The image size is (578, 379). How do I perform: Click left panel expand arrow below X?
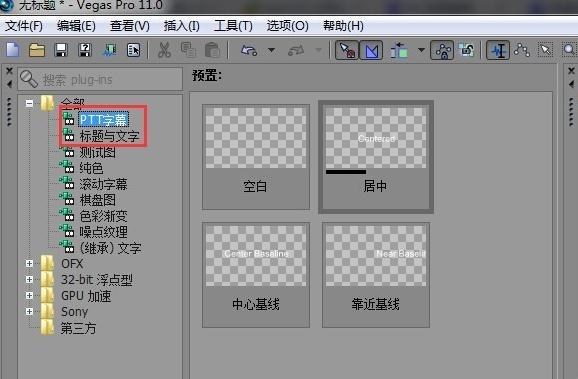coord(10,84)
